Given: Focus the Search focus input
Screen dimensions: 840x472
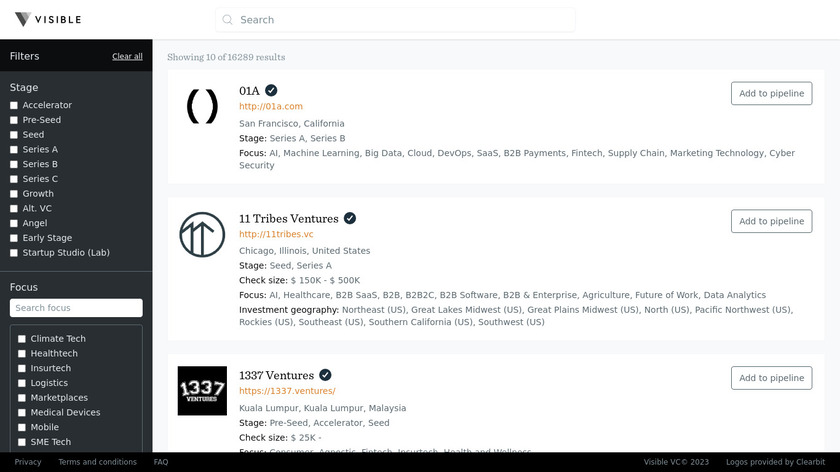Looking at the screenshot, I should coord(76,308).
